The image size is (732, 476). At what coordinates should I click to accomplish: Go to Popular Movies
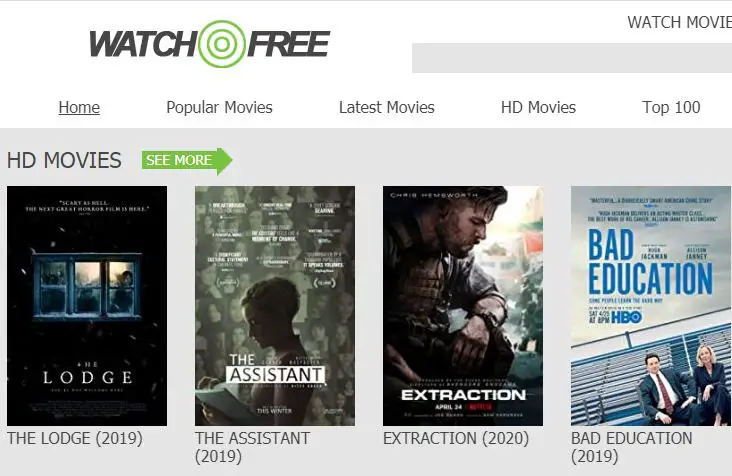coord(219,107)
